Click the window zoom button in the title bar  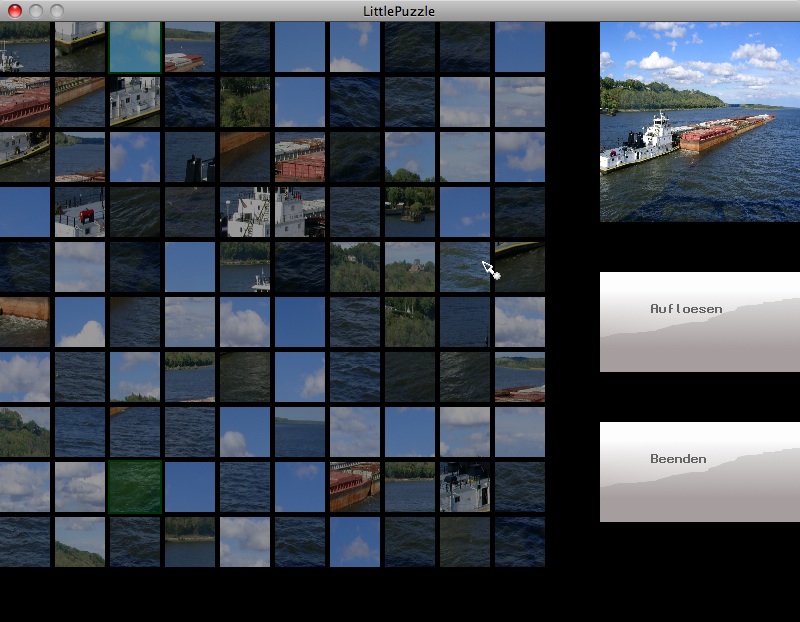click(x=57, y=11)
